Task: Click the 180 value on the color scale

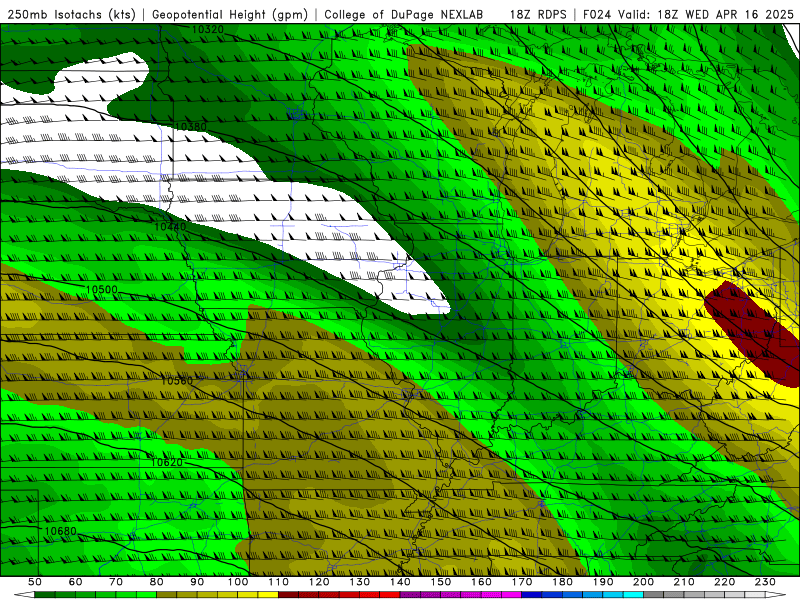Action: tap(562, 582)
